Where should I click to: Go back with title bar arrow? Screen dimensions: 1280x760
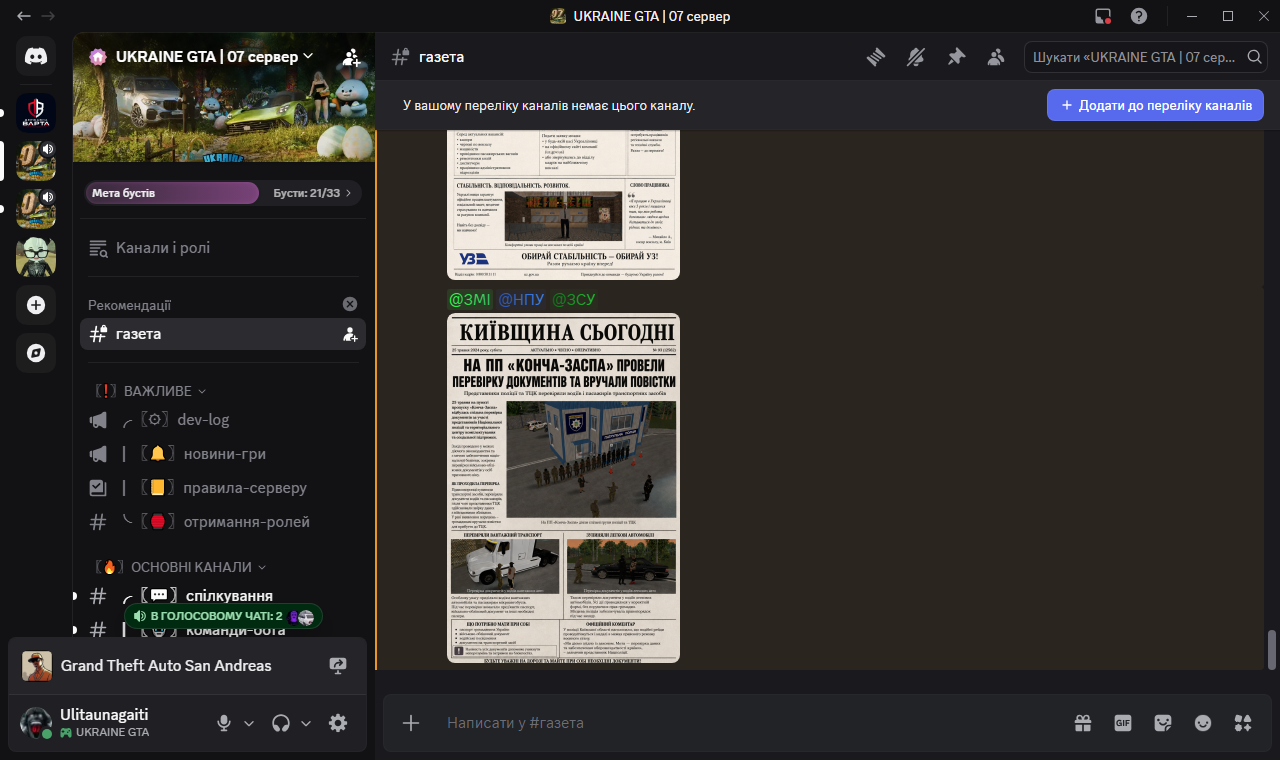(24, 16)
